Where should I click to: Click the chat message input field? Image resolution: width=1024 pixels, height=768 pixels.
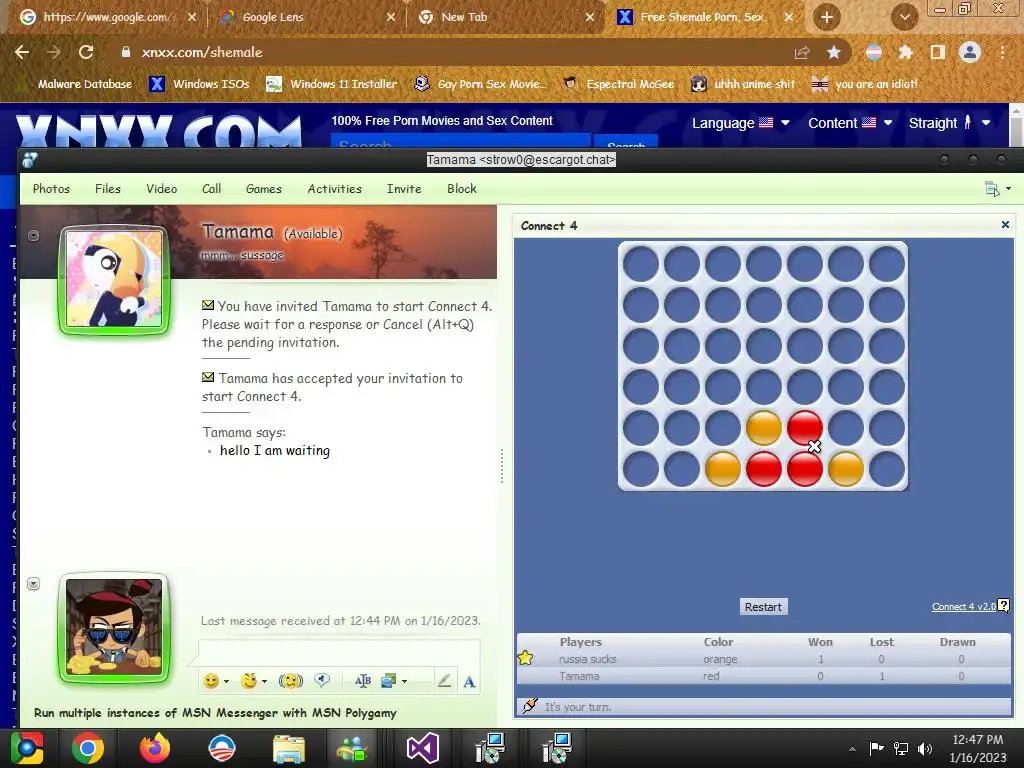tap(339, 652)
